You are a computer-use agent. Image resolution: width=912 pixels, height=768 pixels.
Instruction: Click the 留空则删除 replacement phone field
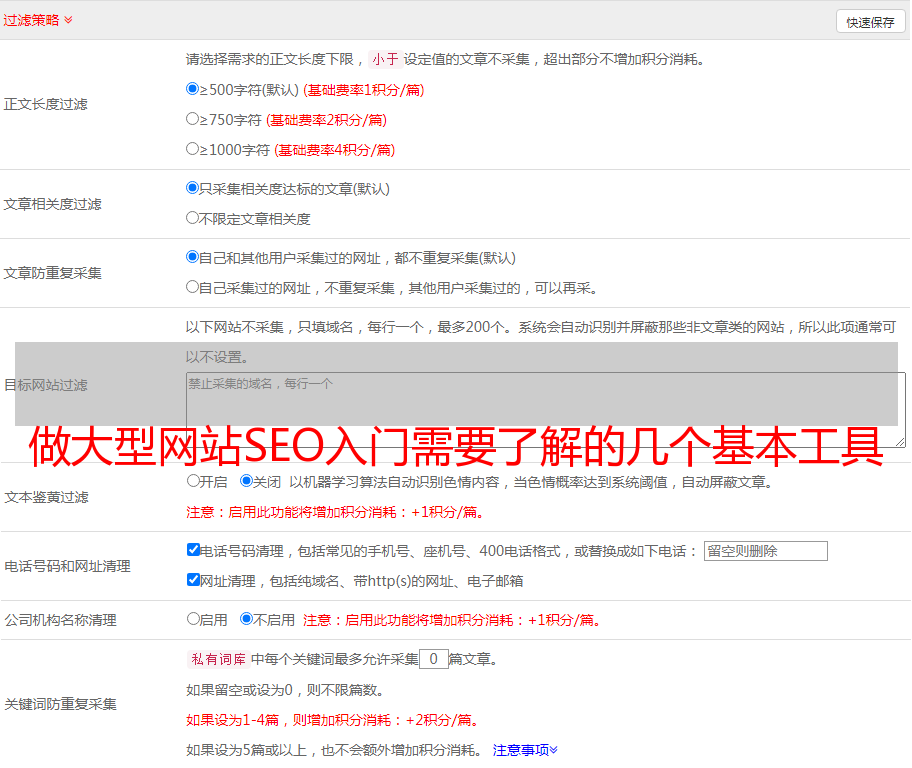coord(765,551)
